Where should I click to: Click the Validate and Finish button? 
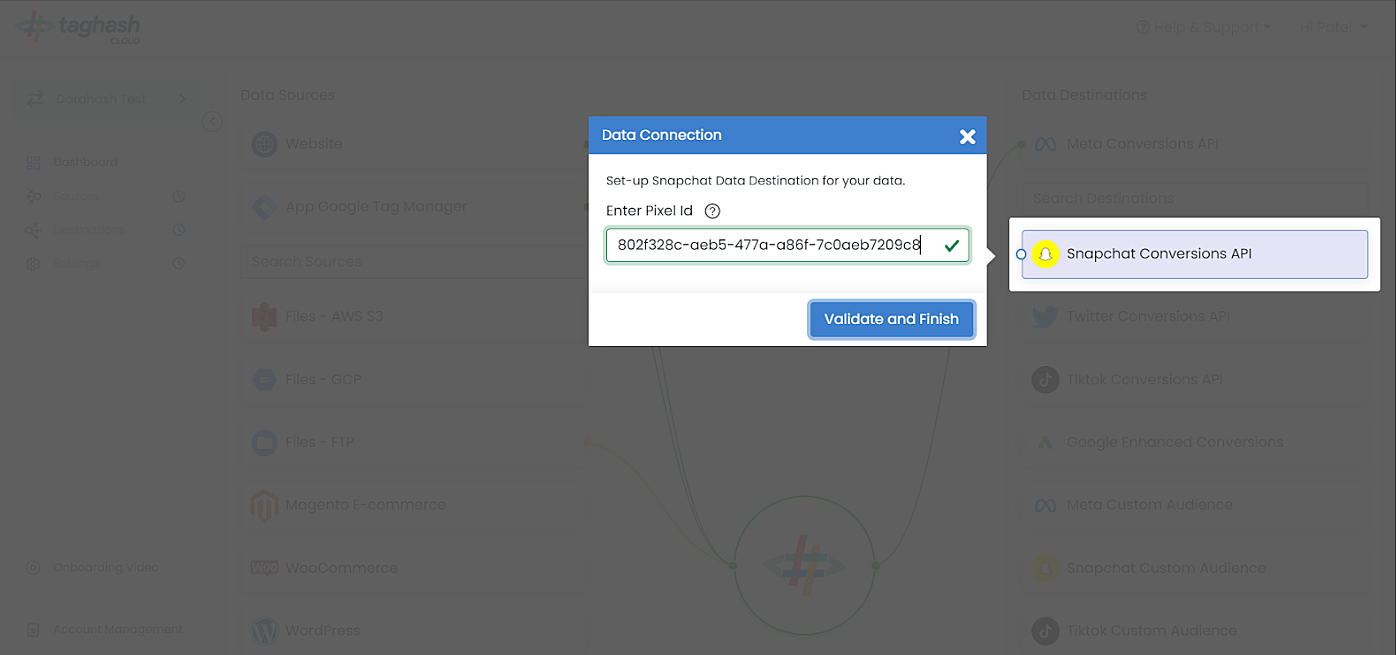[x=891, y=319]
